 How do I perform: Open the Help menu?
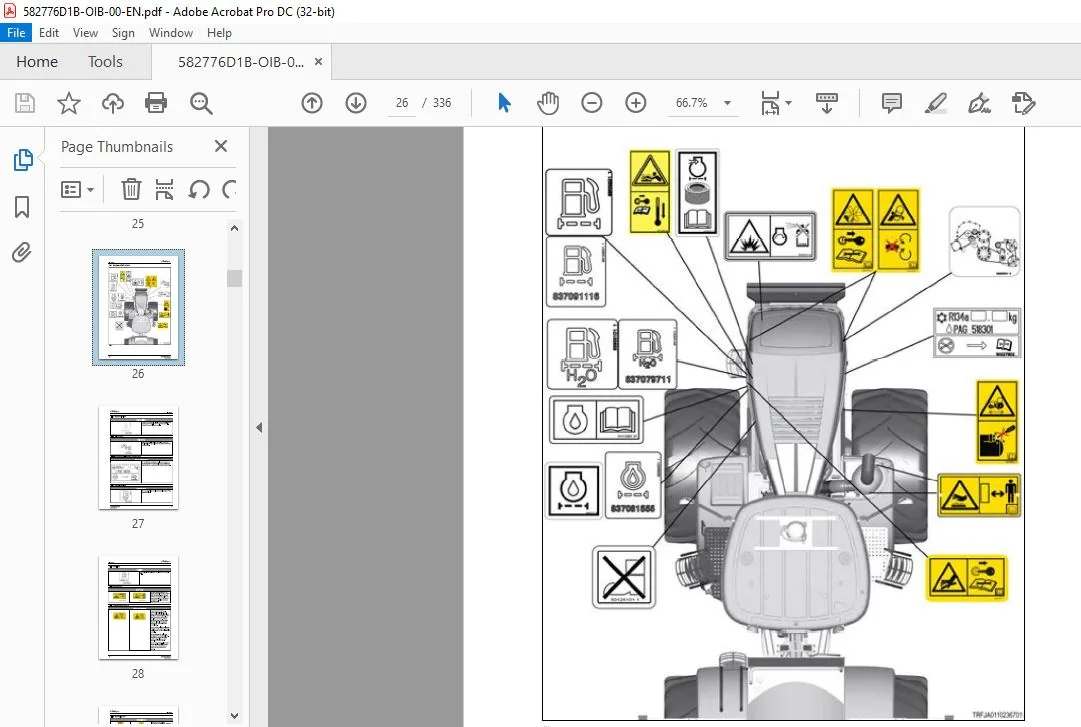tap(219, 32)
